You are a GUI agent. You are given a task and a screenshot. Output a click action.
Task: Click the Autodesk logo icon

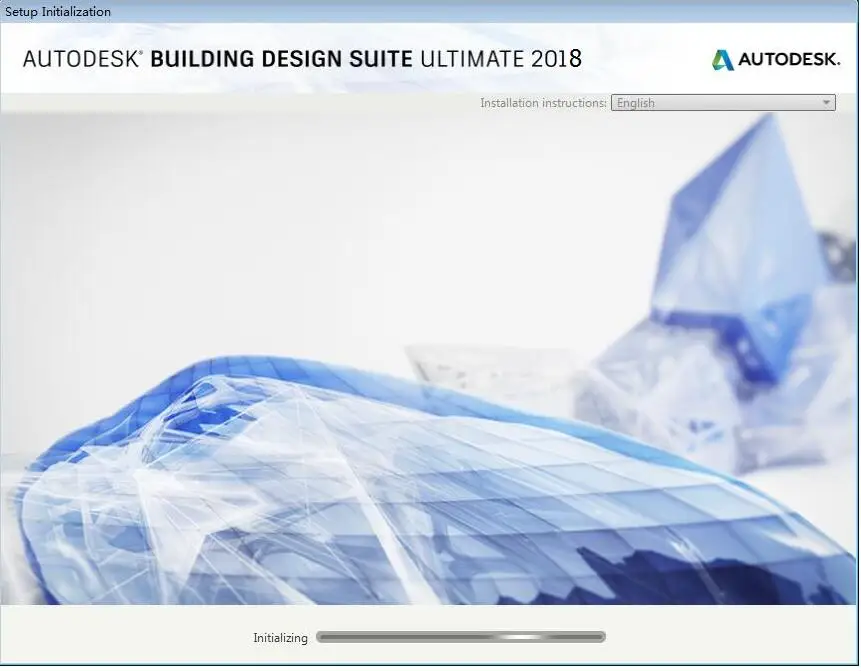coord(723,60)
